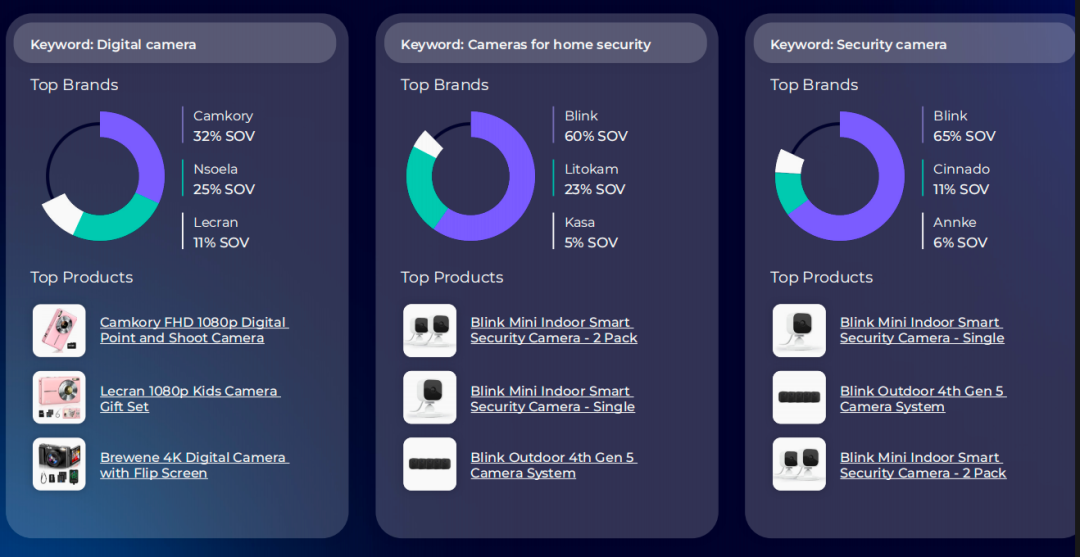
Task: Click the Lecran kids camera gift set thumbnail
Action: tap(59, 397)
